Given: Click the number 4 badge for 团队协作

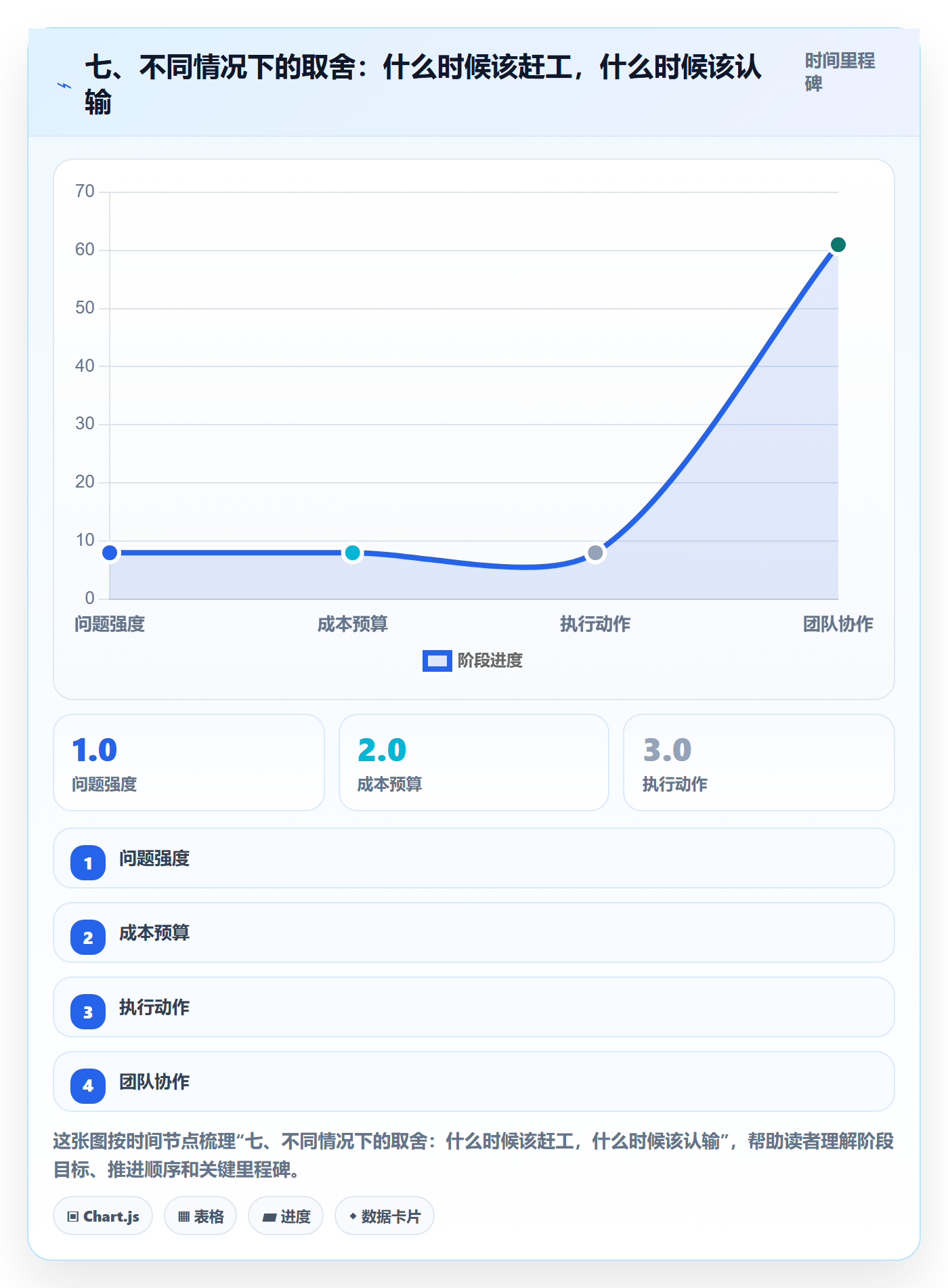Looking at the screenshot, I should [88, 1086].
